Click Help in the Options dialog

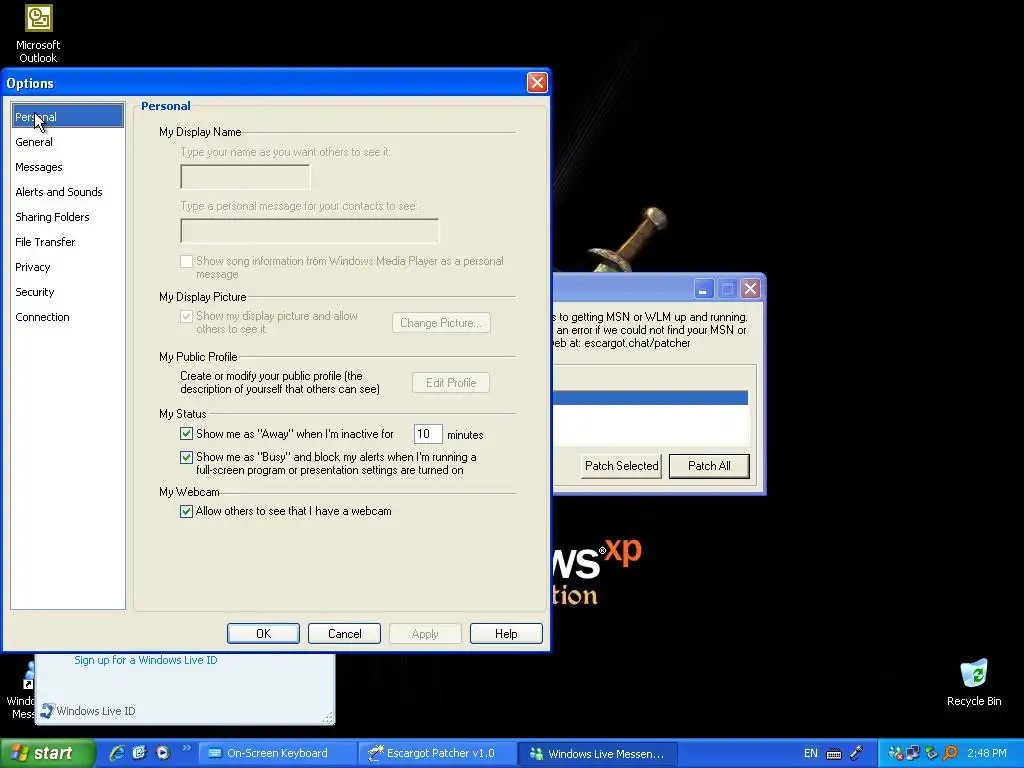[x=506, y=633]
